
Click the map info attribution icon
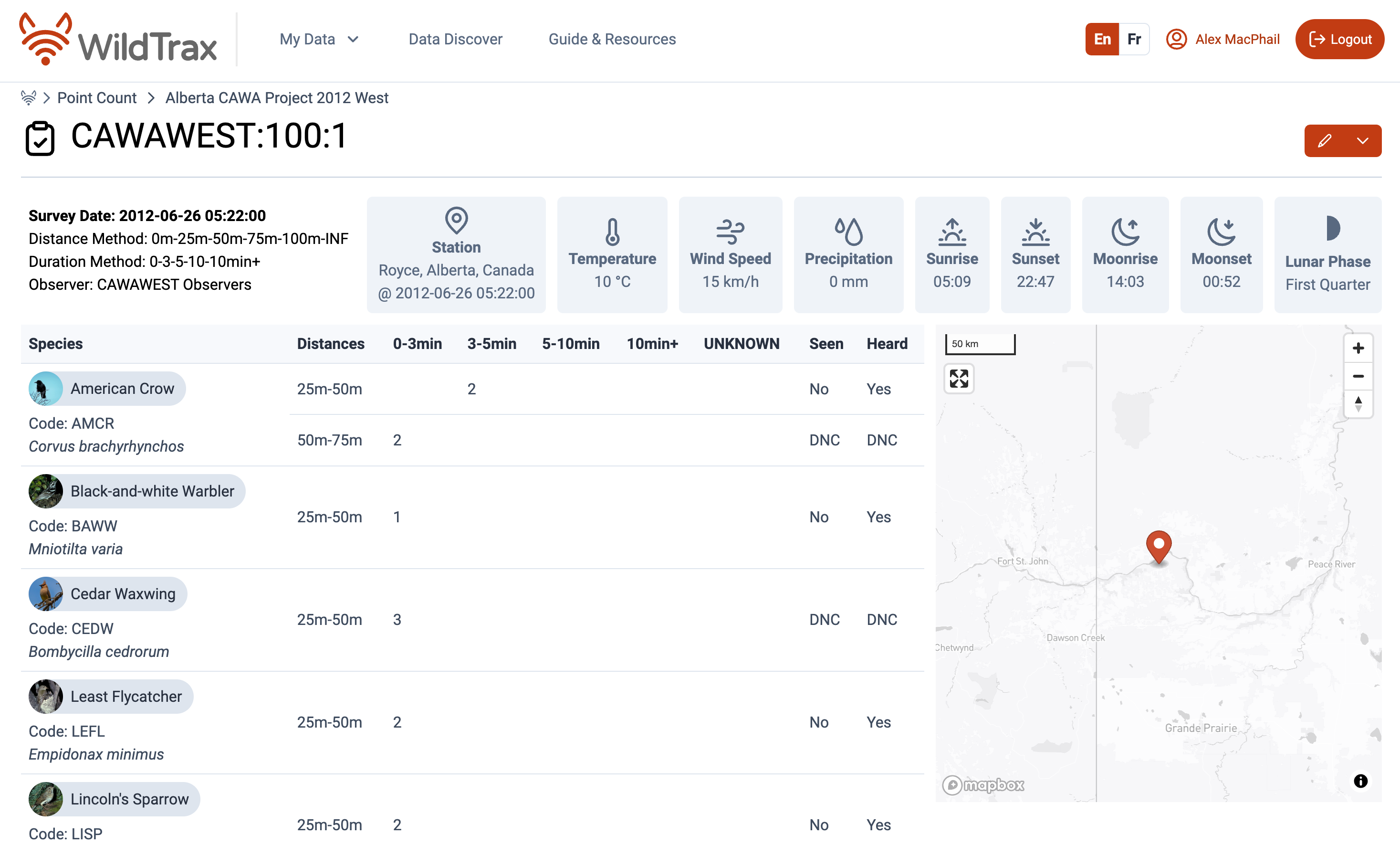pos(1360,781)
